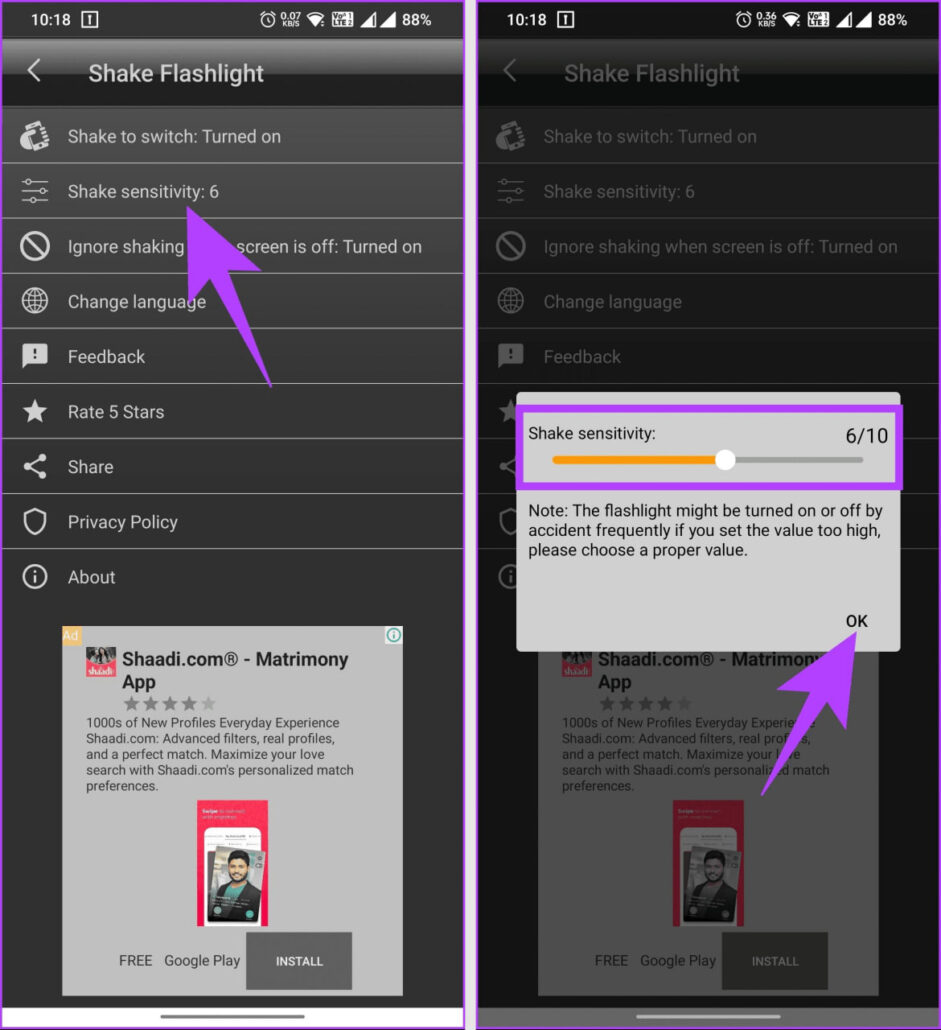
Task: Click the globe icon for Change language
Action: (35, 301)
